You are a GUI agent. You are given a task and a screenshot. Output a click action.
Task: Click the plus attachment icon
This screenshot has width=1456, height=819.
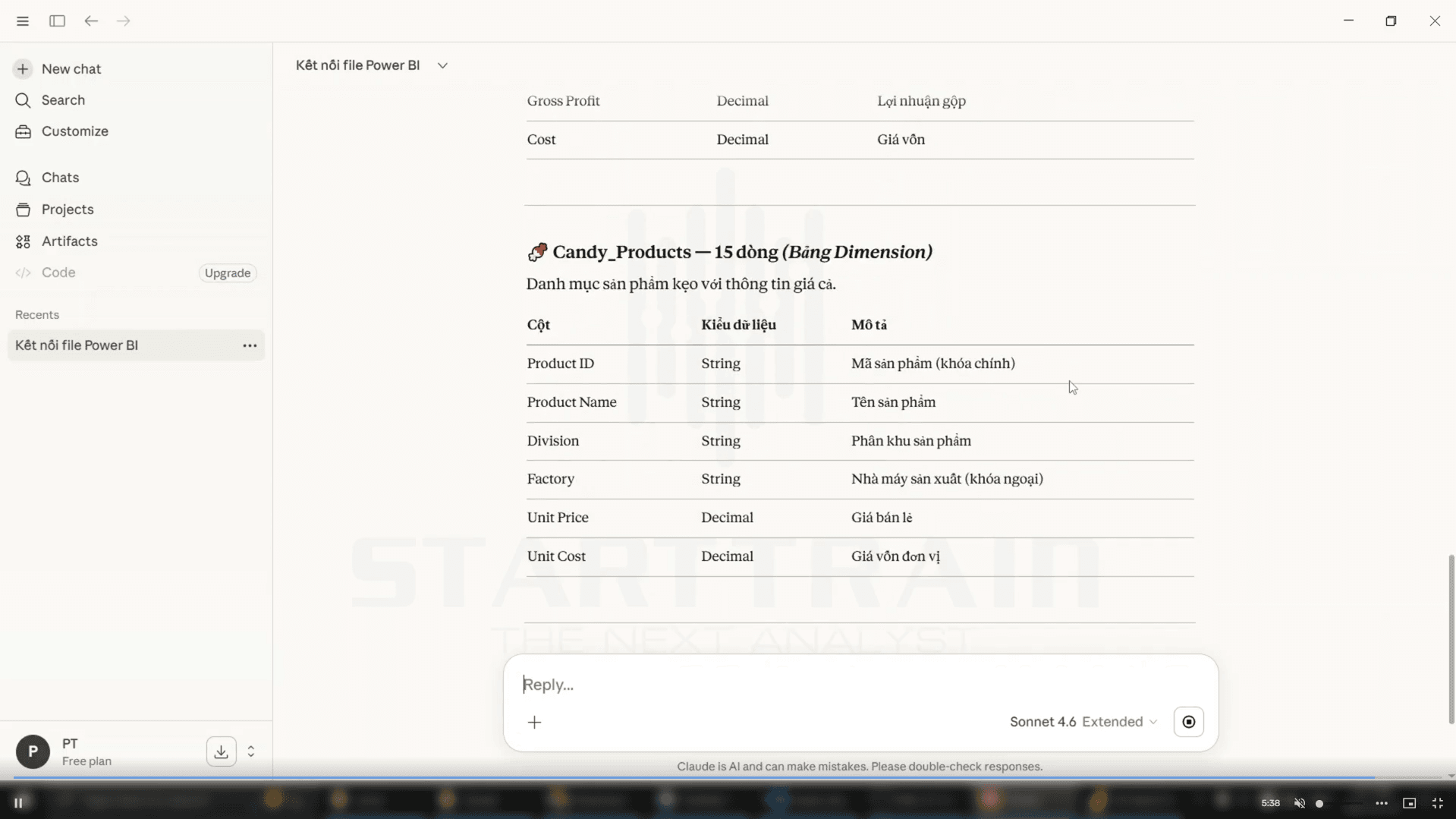point(535,723)
